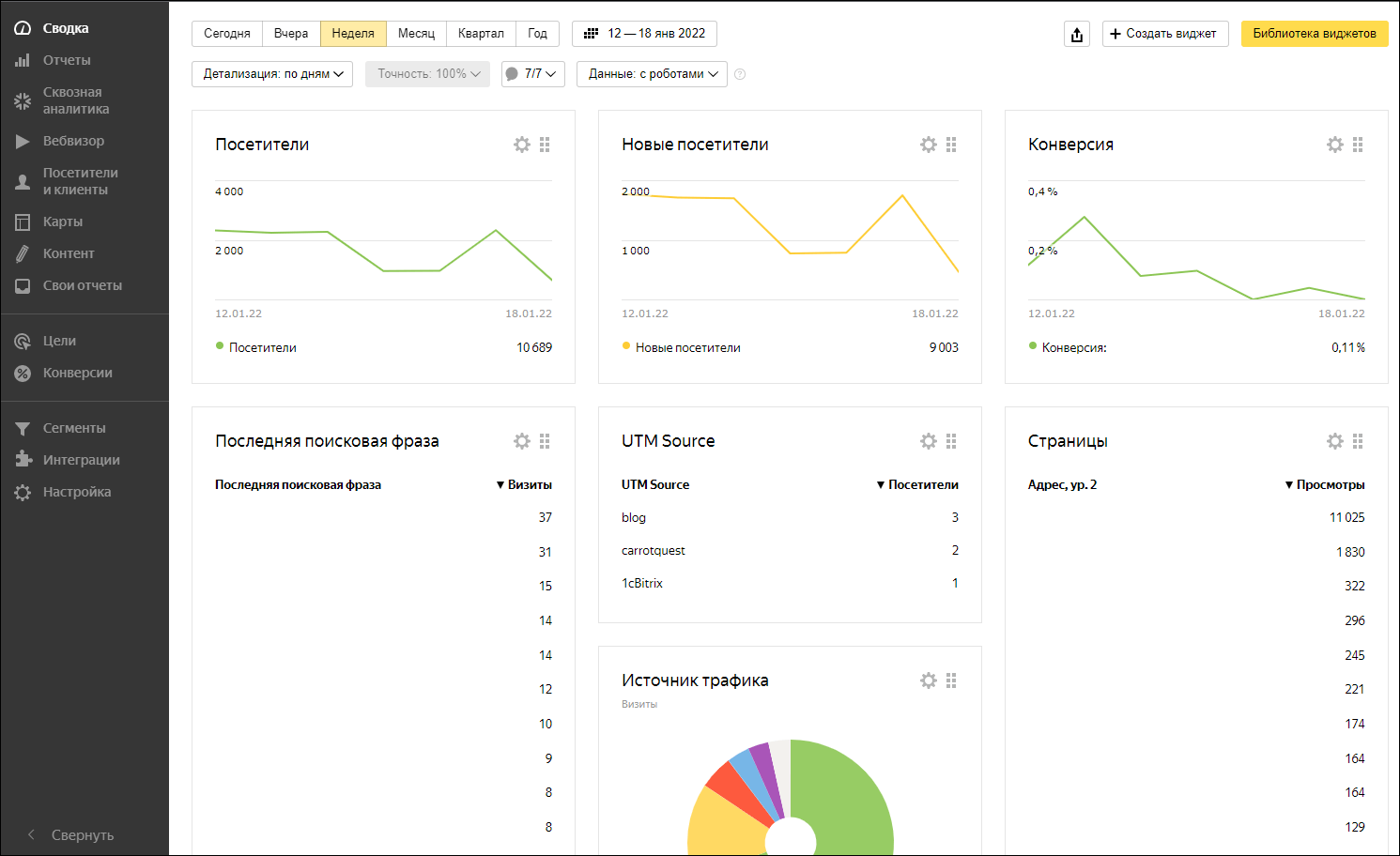This screenshot has width=1400, height=856.
Task: Click the export/share icon in top toolbar
Action: click(1077, 35)
